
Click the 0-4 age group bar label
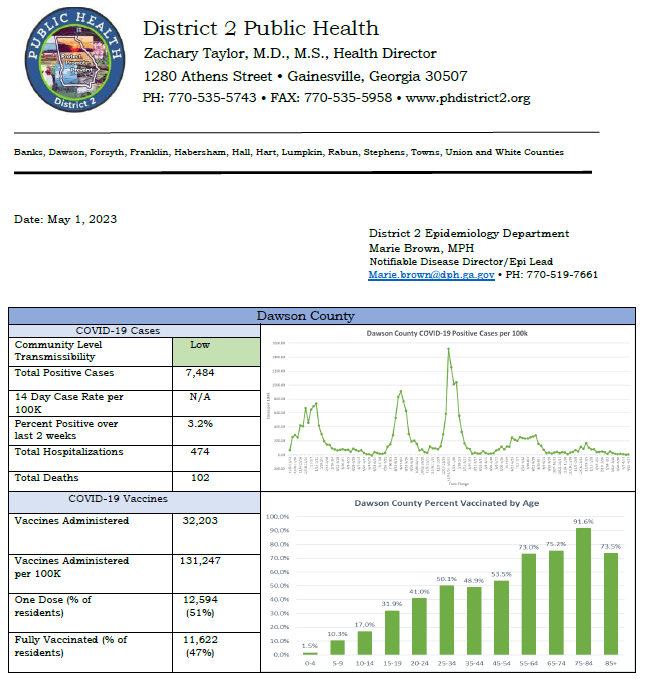[310, 663]
